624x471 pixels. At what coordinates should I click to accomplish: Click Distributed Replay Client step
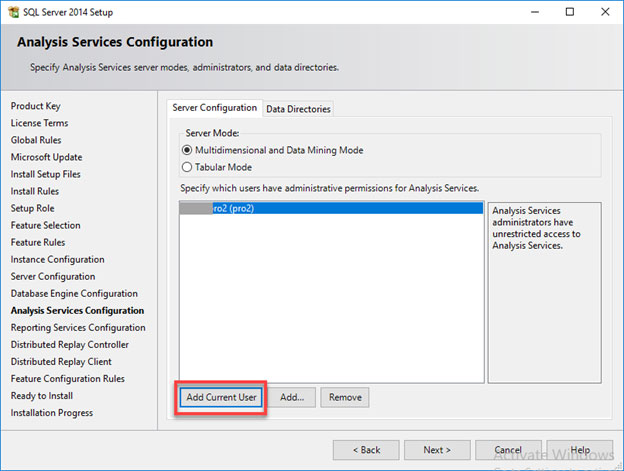point(61,362)
